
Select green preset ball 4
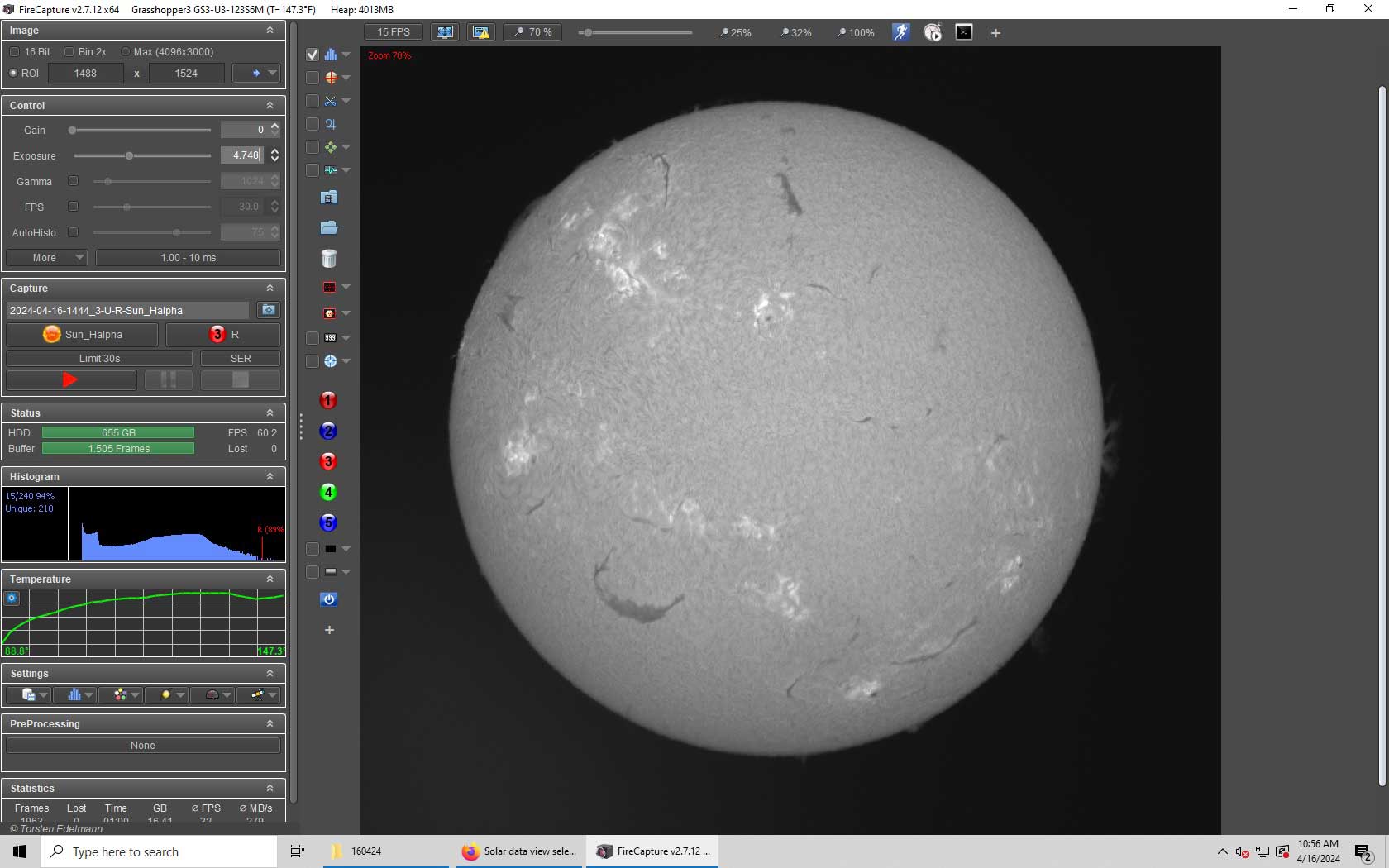[x=328, y=493]
